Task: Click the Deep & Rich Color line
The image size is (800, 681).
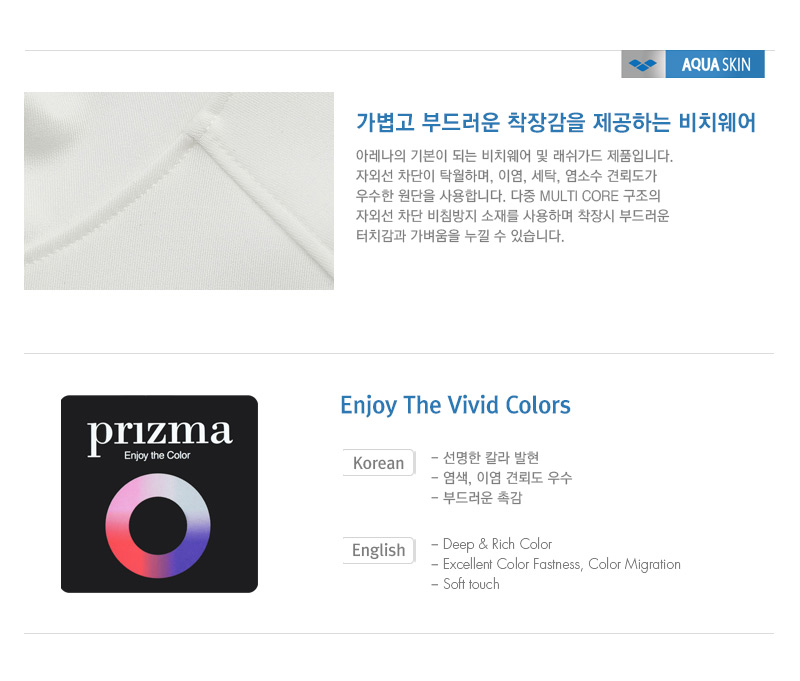Action: coord(492,544)
